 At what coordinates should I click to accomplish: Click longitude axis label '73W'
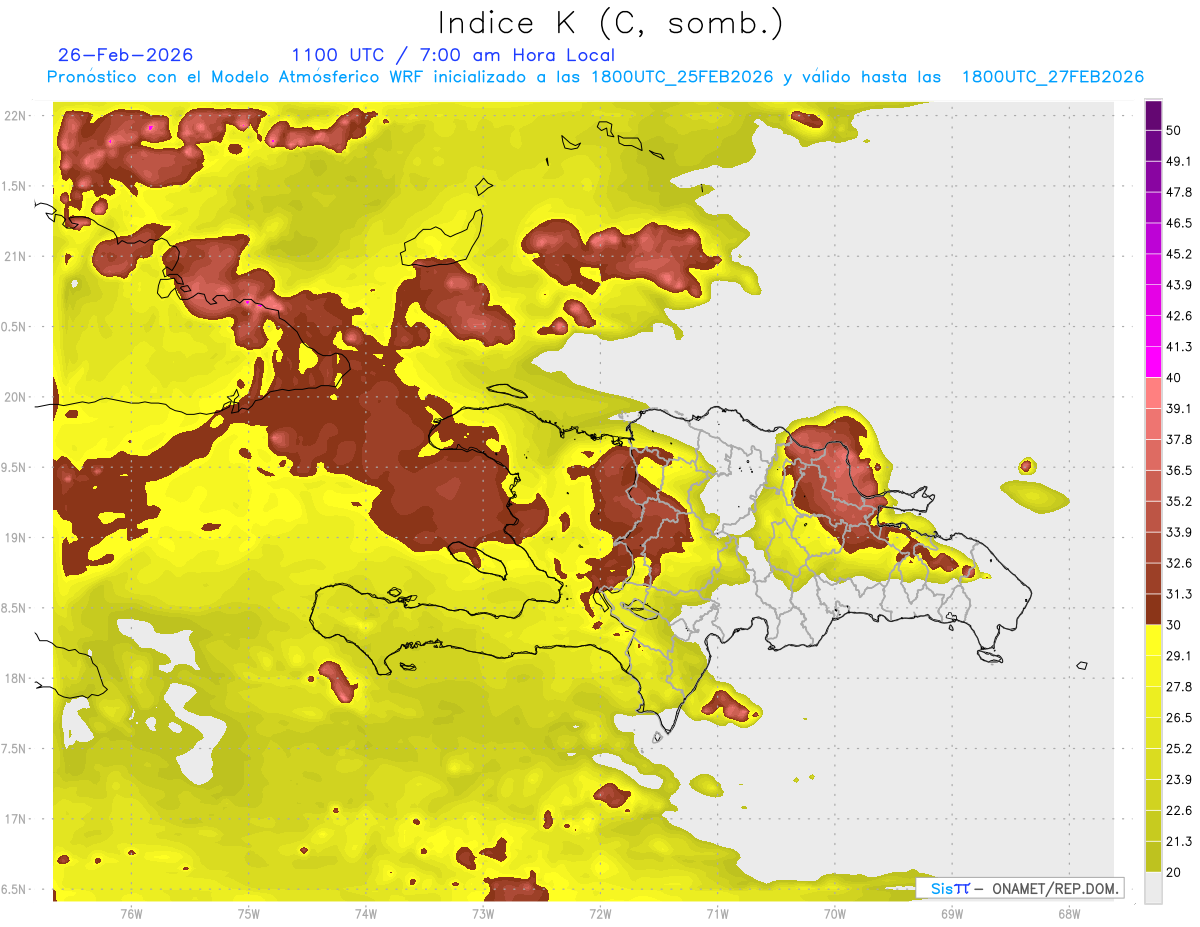tap(483, 914)
